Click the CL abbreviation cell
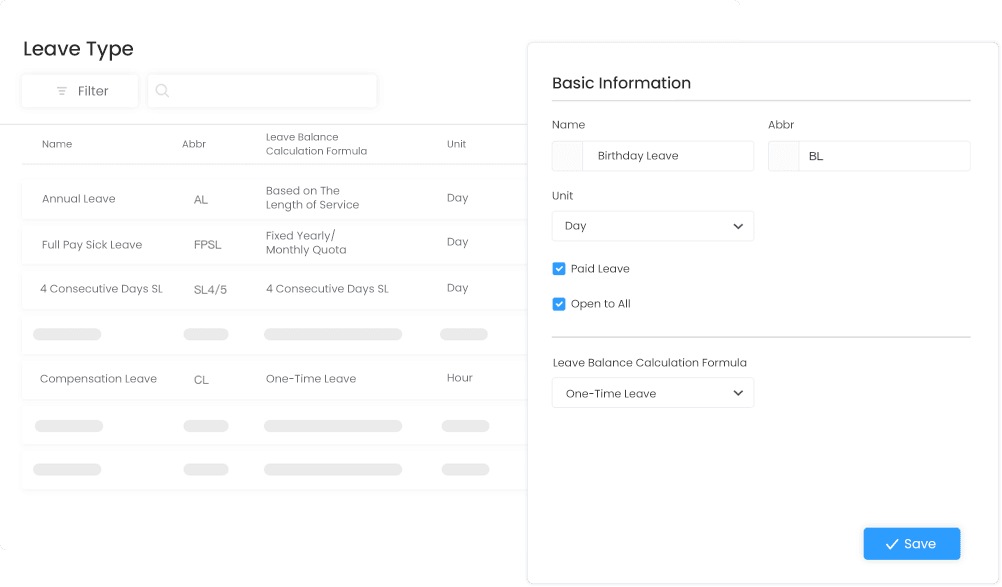The height and width of the screenshot is (587, 1002). click(201, 379)
